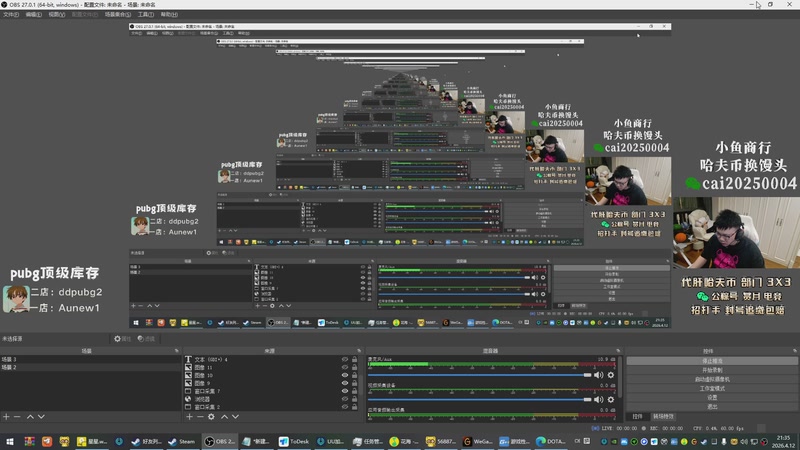Screen dimensions: 800x450
Task: Undock the 混音器 panel with its float icon
Action: [x=618, y=351]
